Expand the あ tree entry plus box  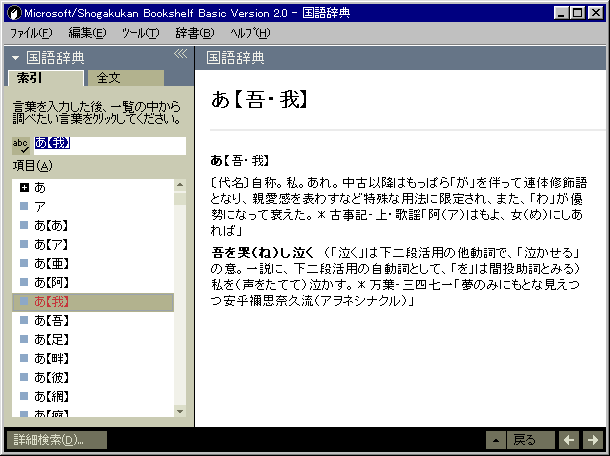24,187
